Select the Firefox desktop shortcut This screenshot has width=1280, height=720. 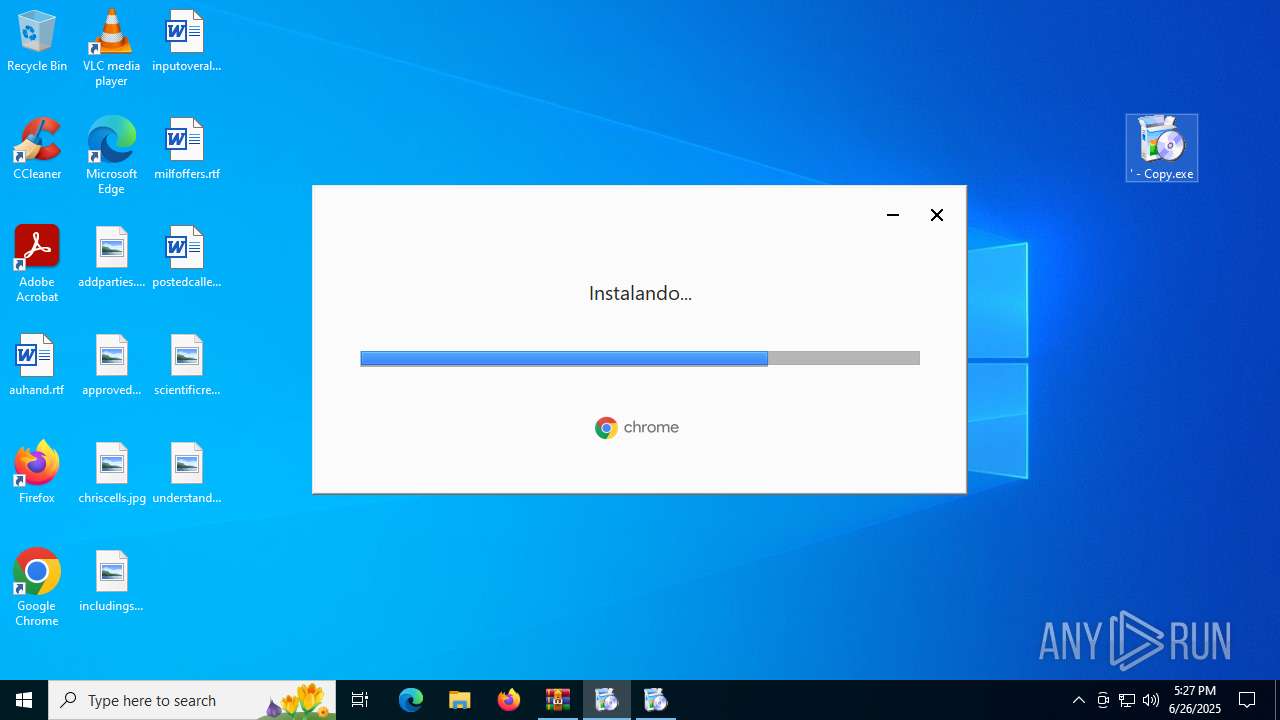[37, 472]
